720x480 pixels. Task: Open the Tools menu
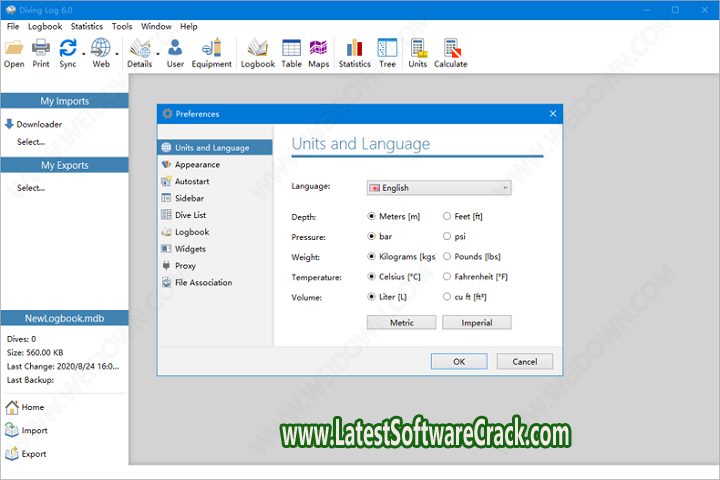coord(122,26)
